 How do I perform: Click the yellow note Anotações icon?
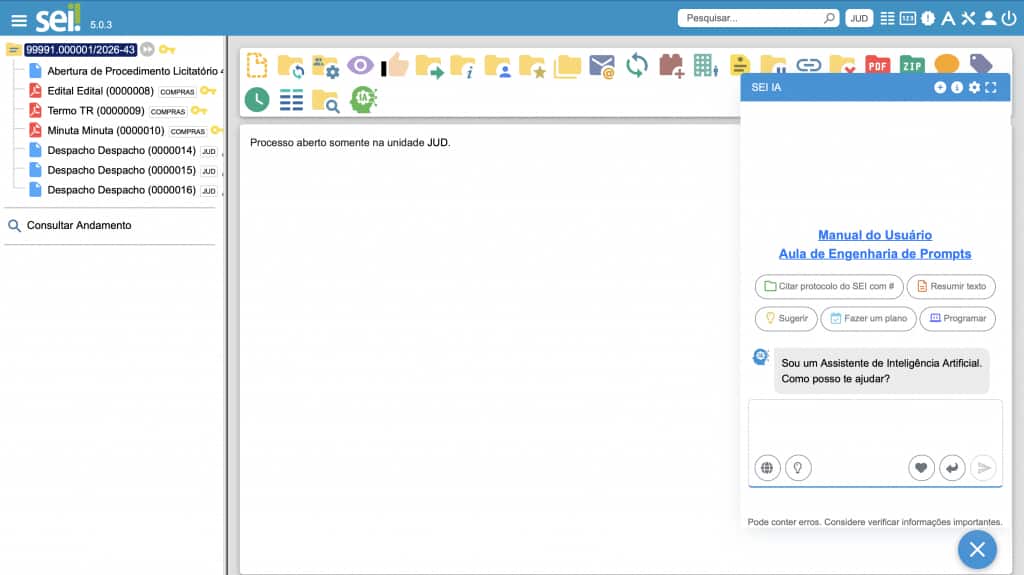[x=740, y=64]
